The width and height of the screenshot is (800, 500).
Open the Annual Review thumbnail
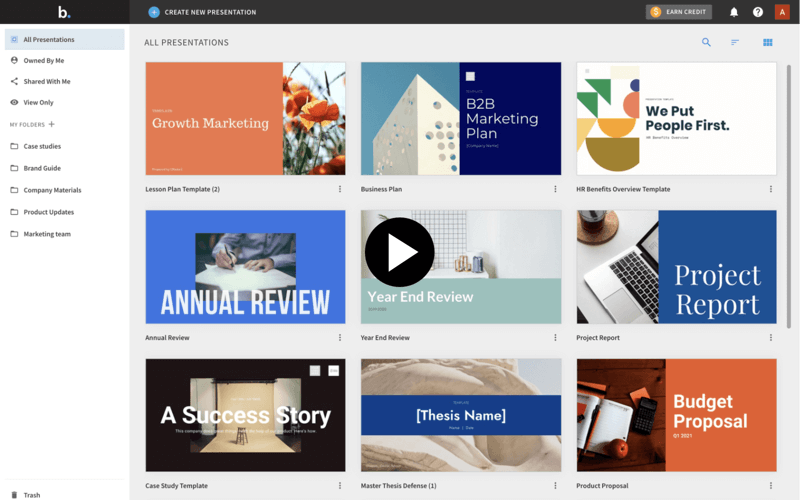point(245,267)
